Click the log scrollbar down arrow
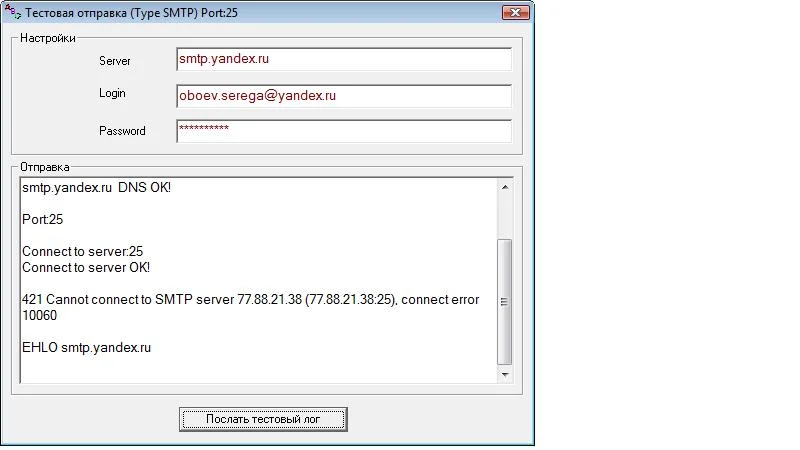Image resolution: width=800 pixels, height=450 pixels. (x=505, y=374)
